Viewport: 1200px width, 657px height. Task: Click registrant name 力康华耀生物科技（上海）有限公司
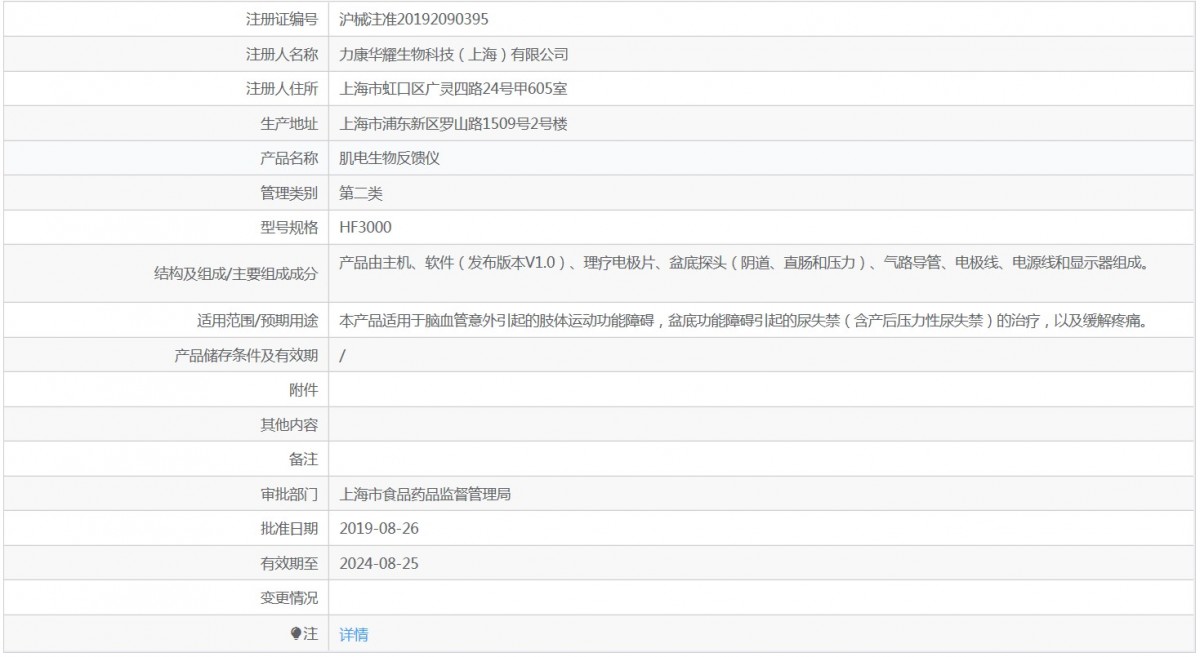click(x=454, y=54)
